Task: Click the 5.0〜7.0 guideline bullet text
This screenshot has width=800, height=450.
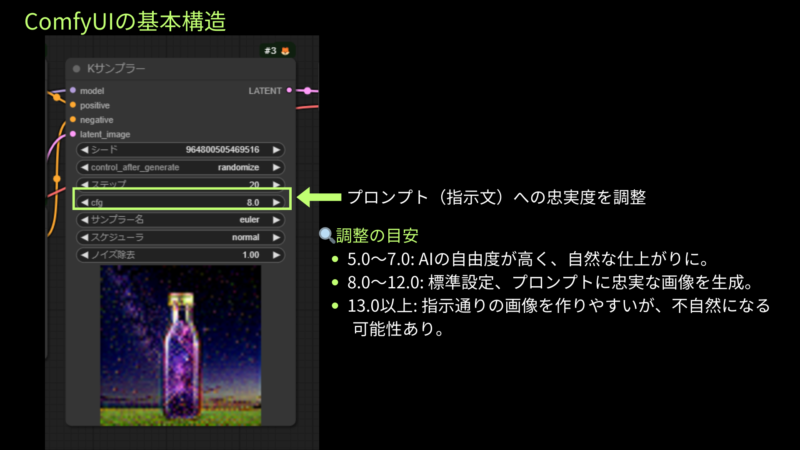Action: coord(529,259)
